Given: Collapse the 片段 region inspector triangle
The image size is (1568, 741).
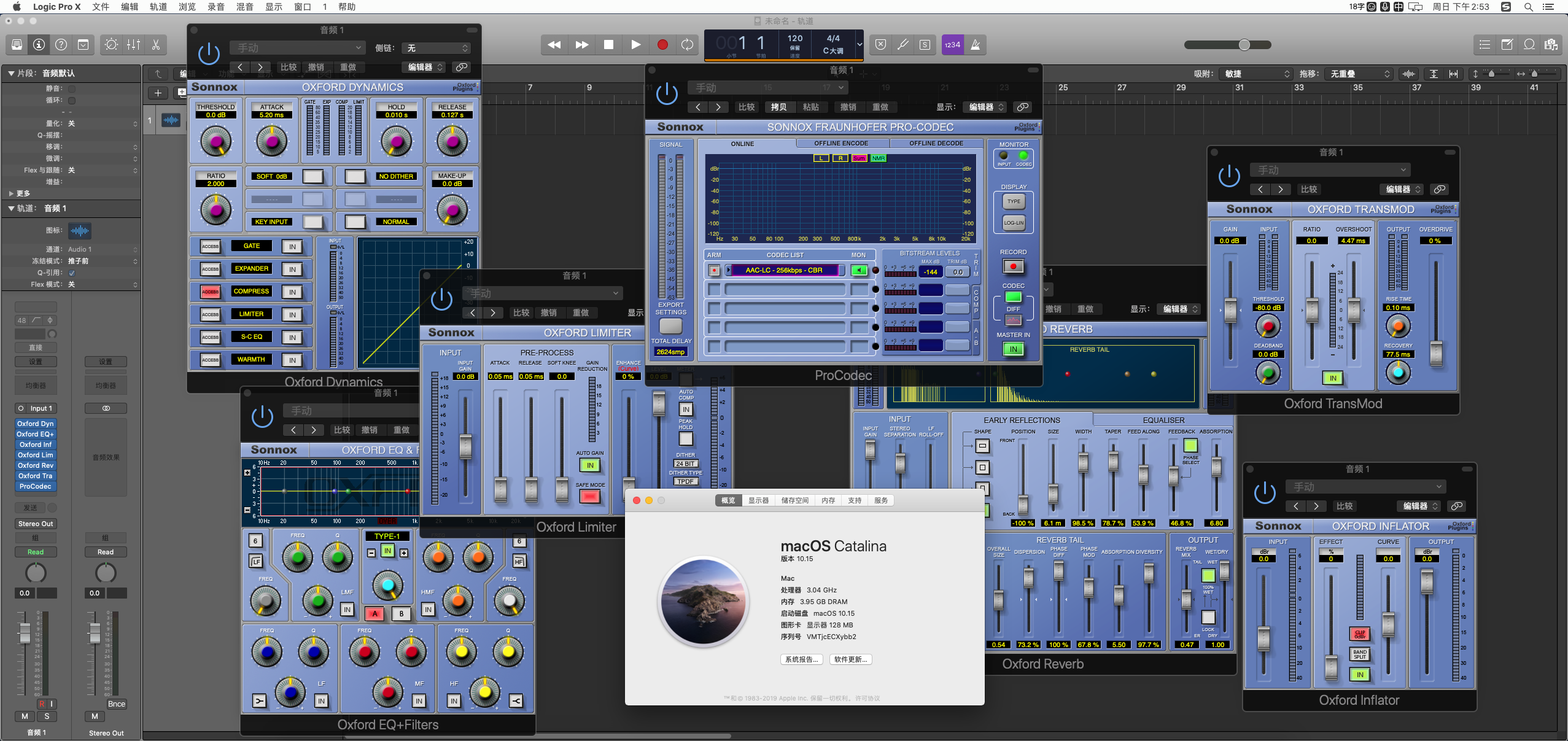Looking at the screenshot, I should [x=11, y=73].
